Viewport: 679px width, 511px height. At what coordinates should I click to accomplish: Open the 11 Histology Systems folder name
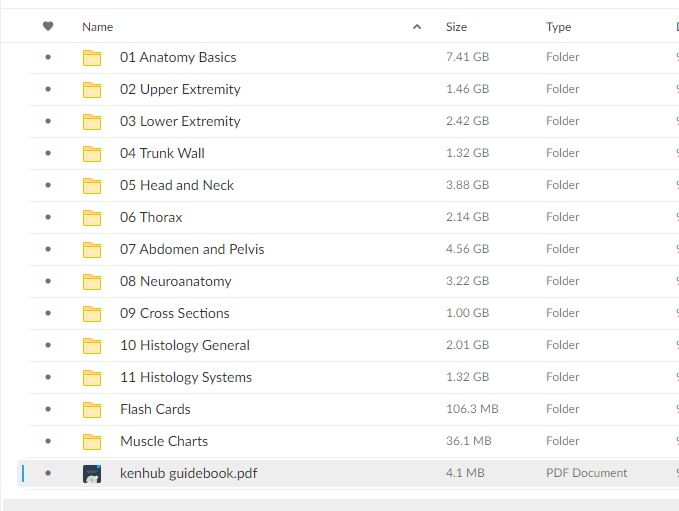coord(186,378)
